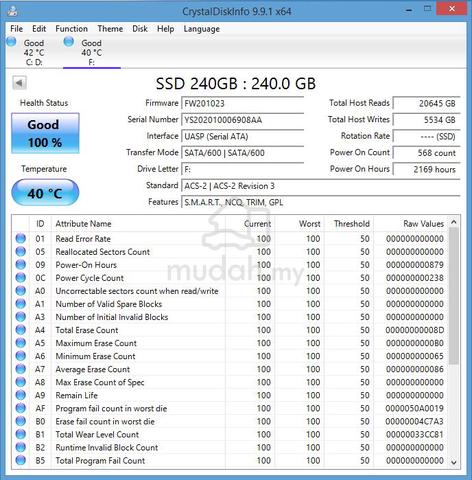
Task: Click raw value 00000033CC81
Action: pos(414,434)
